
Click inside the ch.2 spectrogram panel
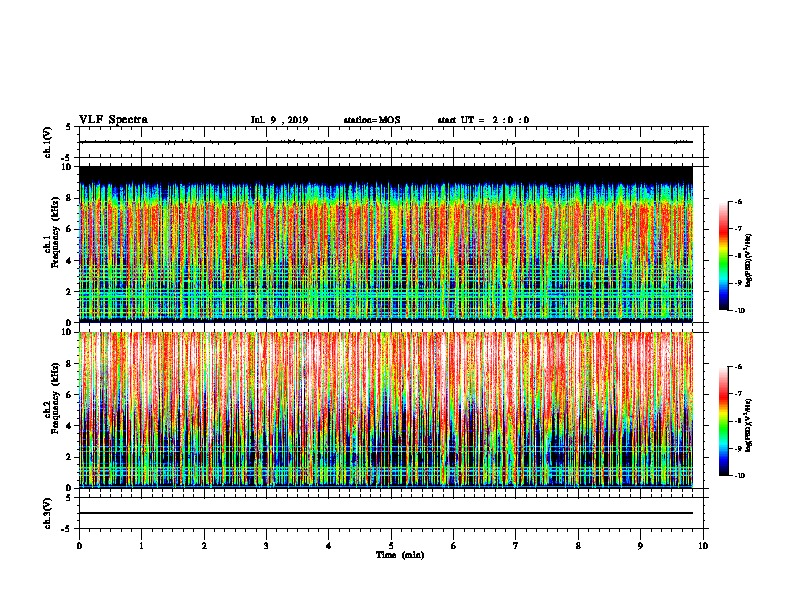coord(386,410)
